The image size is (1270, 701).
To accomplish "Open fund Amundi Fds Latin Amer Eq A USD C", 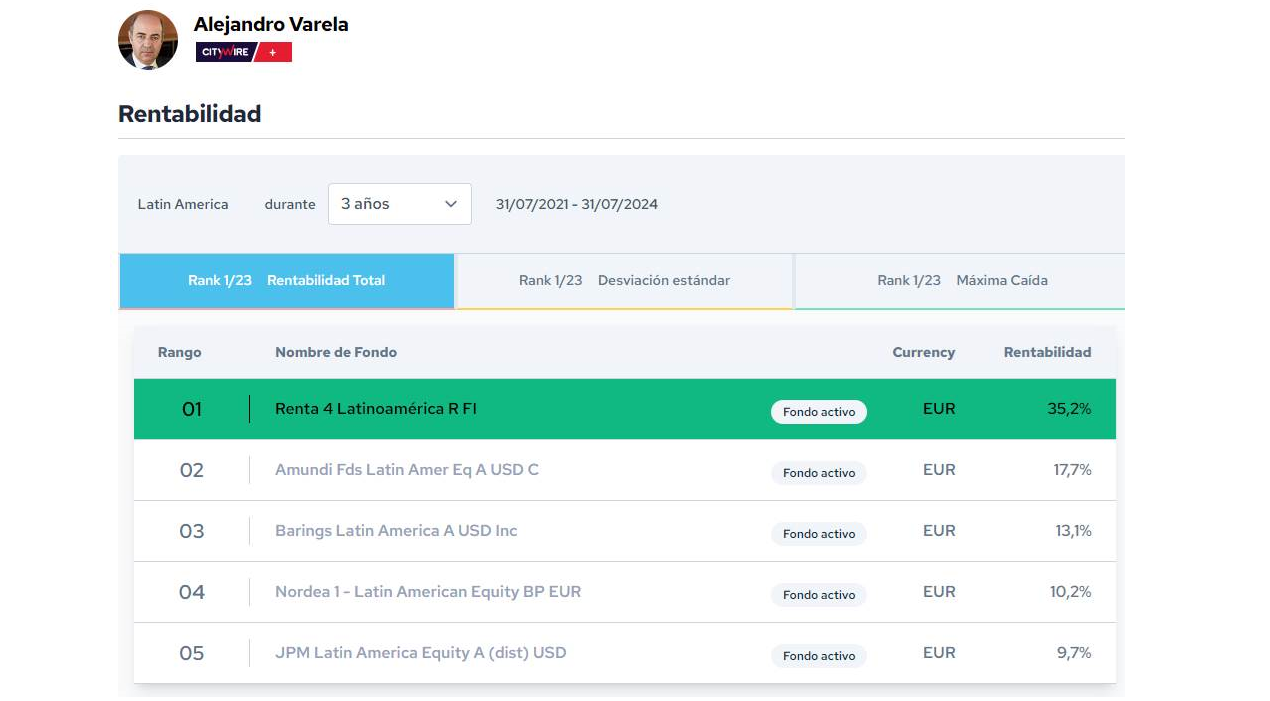I will (407, 470).
